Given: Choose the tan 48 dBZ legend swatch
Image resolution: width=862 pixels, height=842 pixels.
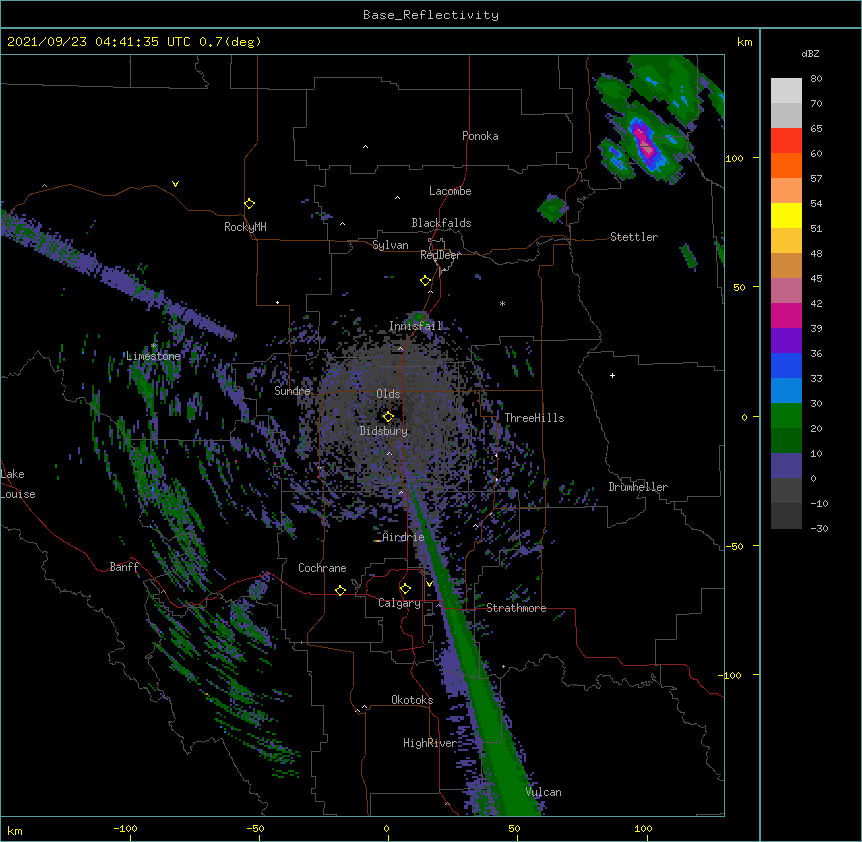Looking at the screenshot, I should [786, 265].
